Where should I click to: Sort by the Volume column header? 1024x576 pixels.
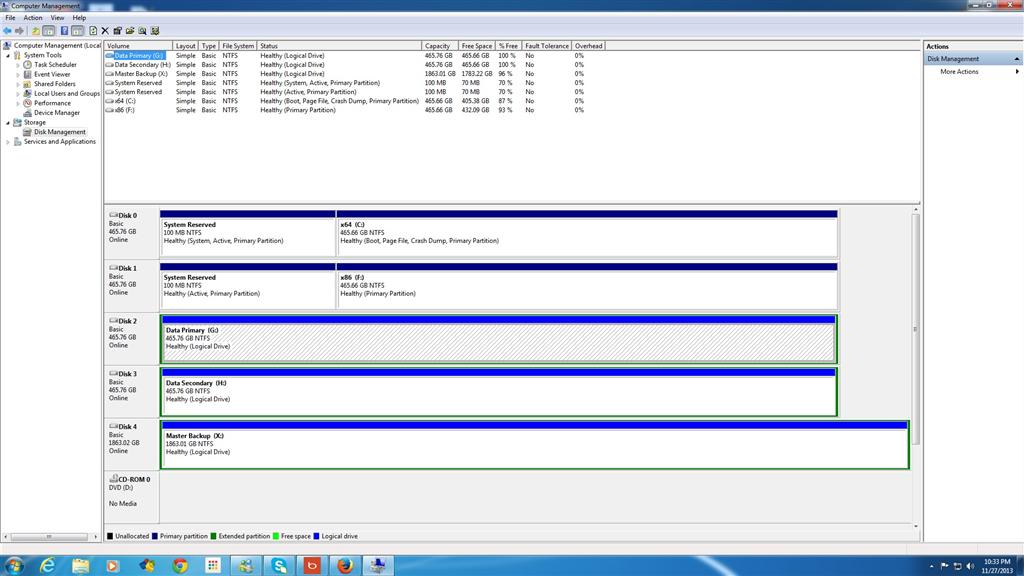(138, 46)
